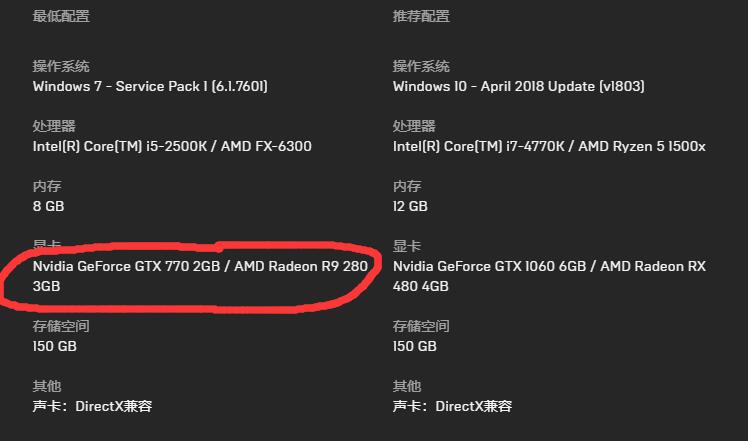
Task: Click the 12 GB memory value
Action: (410, 206)
